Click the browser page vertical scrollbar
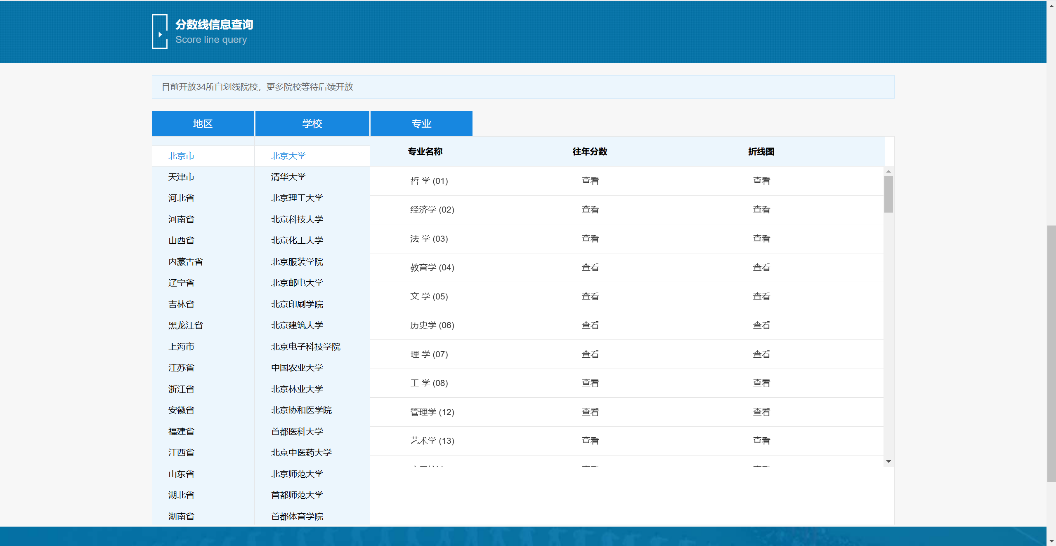Image resolution: width=1056 pixels, height=546 pixels. (x=1050, y=370)
